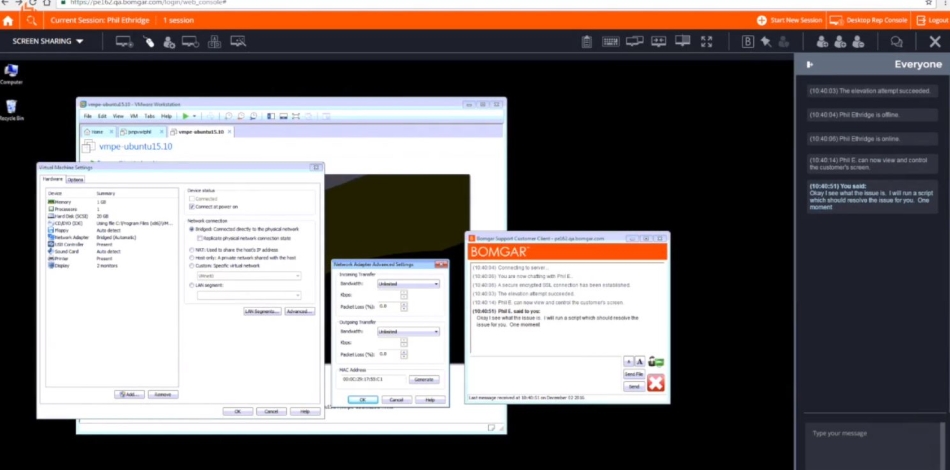The width and height of the screenshot is (950, 470).
Task: Click the red X in Bomgar client
Action: [656, 382]
